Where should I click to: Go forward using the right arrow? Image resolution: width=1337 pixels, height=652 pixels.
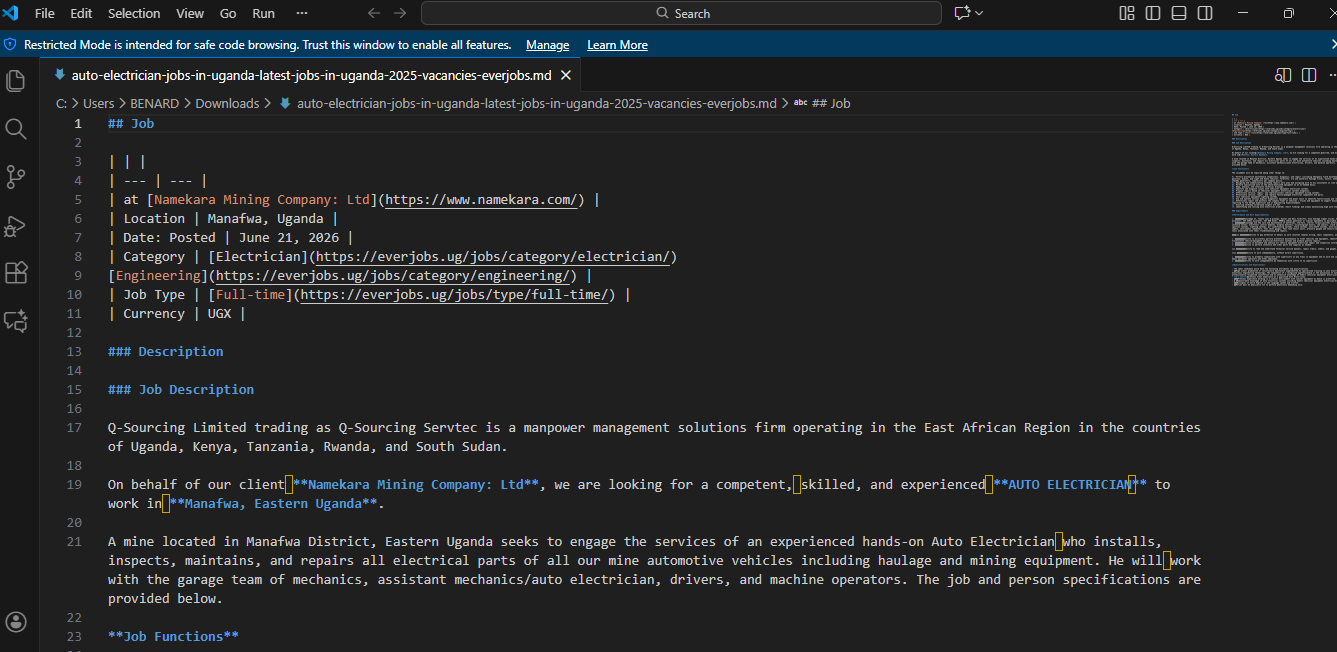click(x=400, y=13)
